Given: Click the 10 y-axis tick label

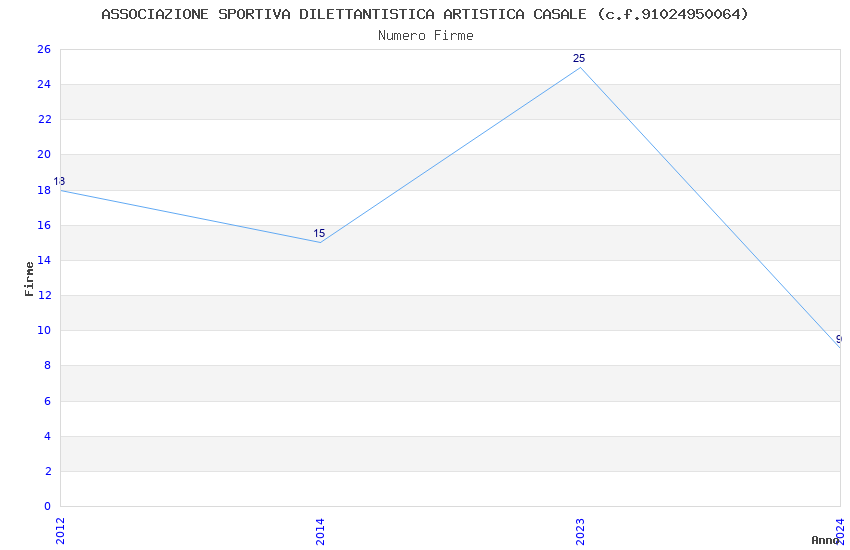Looking at the screenshot, I should coord(44,331).
